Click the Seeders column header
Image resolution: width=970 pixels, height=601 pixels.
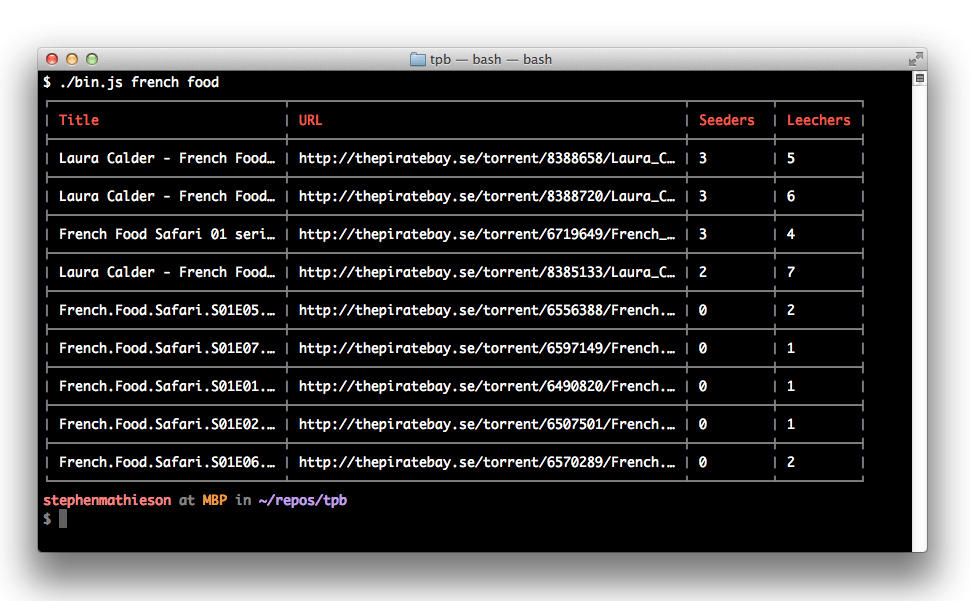pos(726,120)
